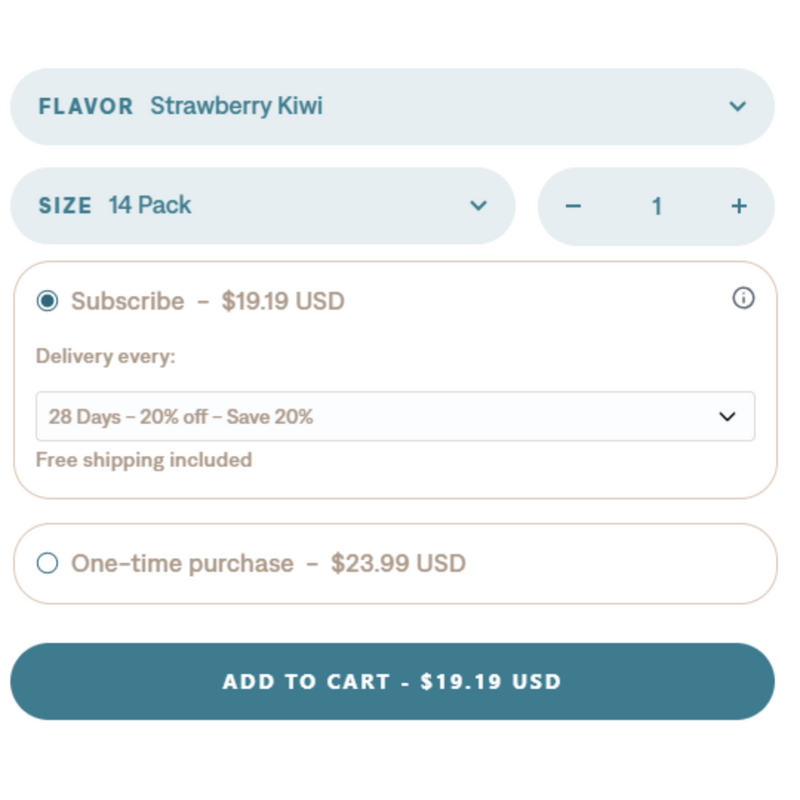Select the Subscribe radio button
The width and height of the screenshot is (800, 800).
47,301
